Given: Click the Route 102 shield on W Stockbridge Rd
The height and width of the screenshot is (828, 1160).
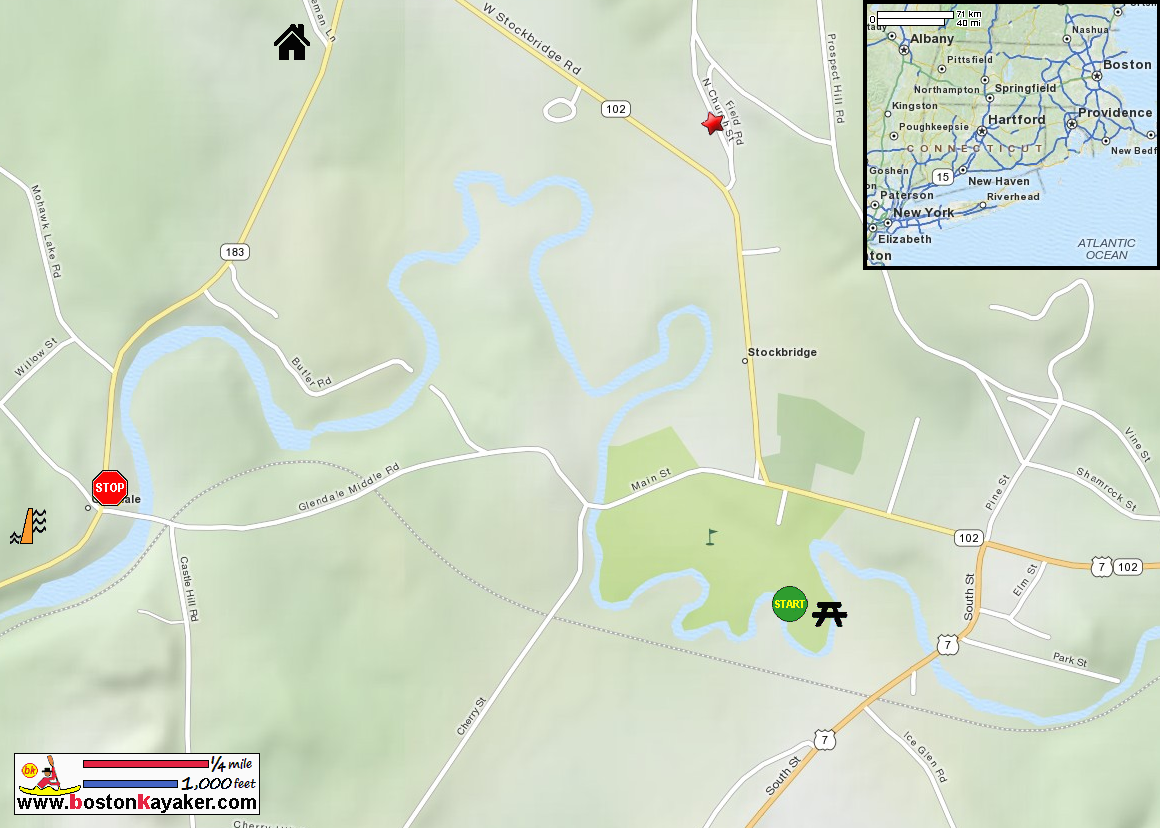Looking at the screenshot, I should pos(616,109).
